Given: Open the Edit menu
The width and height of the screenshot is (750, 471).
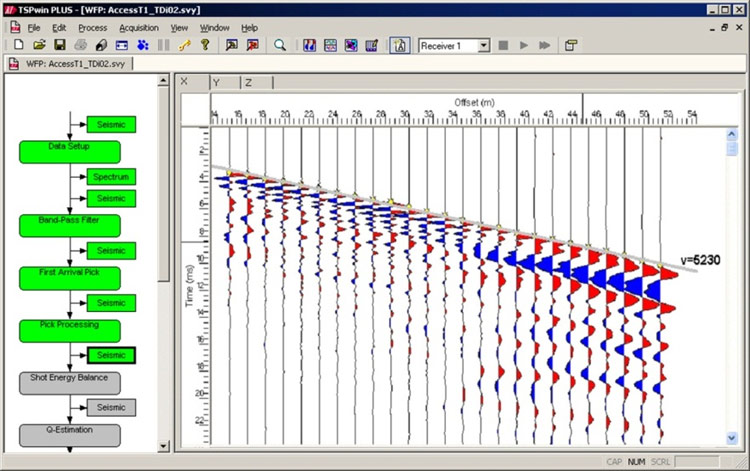Looking at the screenshot, I should click(x=59, y=28).
